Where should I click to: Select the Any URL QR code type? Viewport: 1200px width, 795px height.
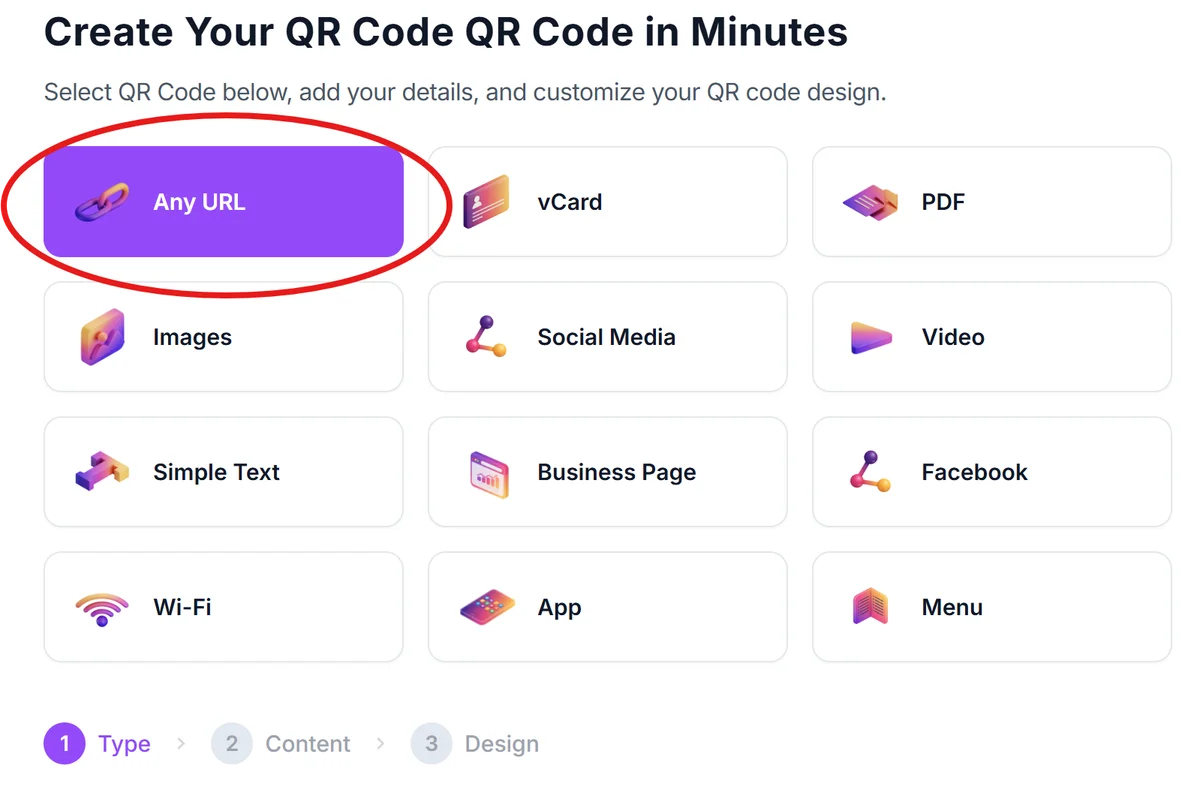click(x=222, y=201)
